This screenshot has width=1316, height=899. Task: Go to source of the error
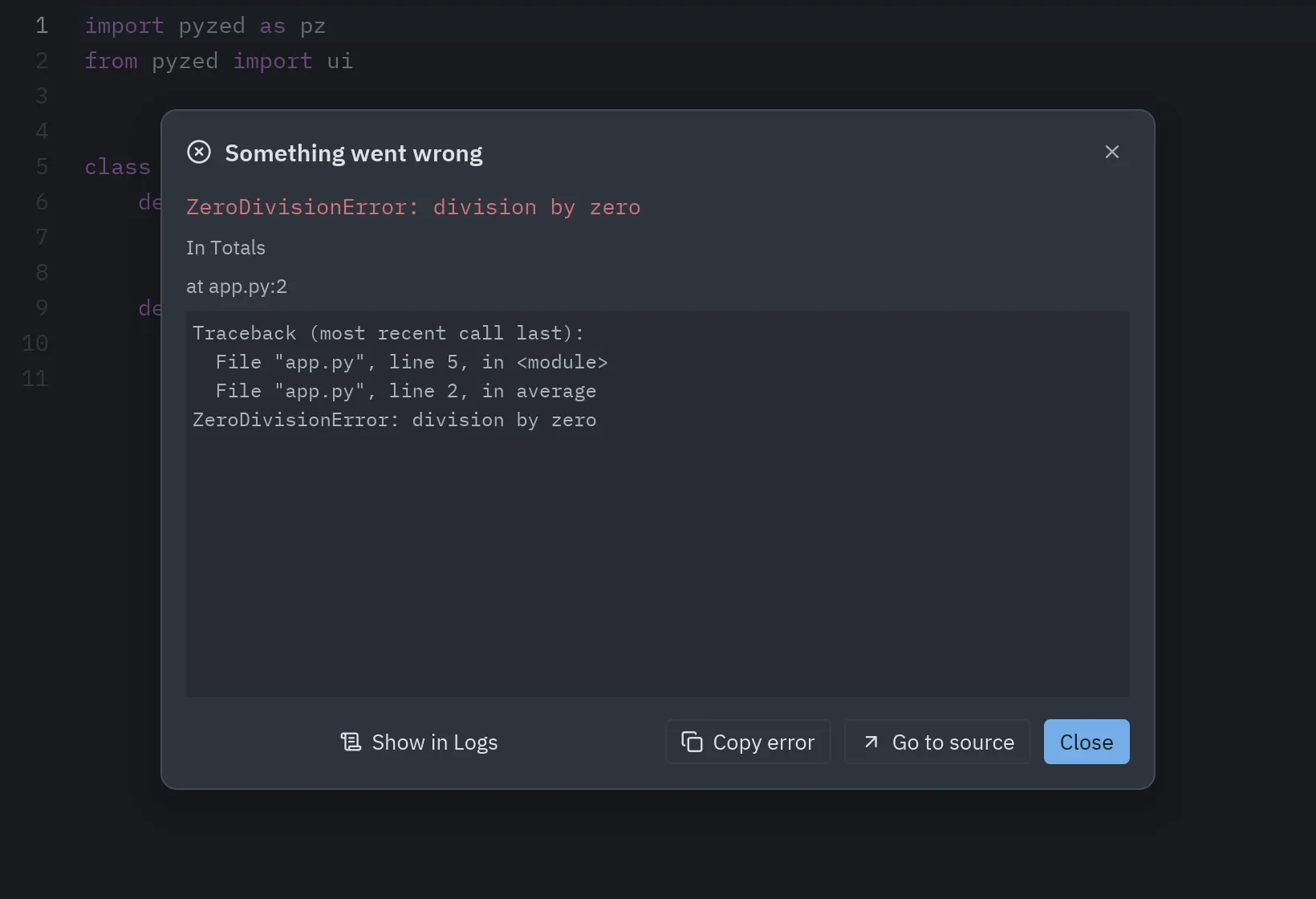tap(937, 742)
